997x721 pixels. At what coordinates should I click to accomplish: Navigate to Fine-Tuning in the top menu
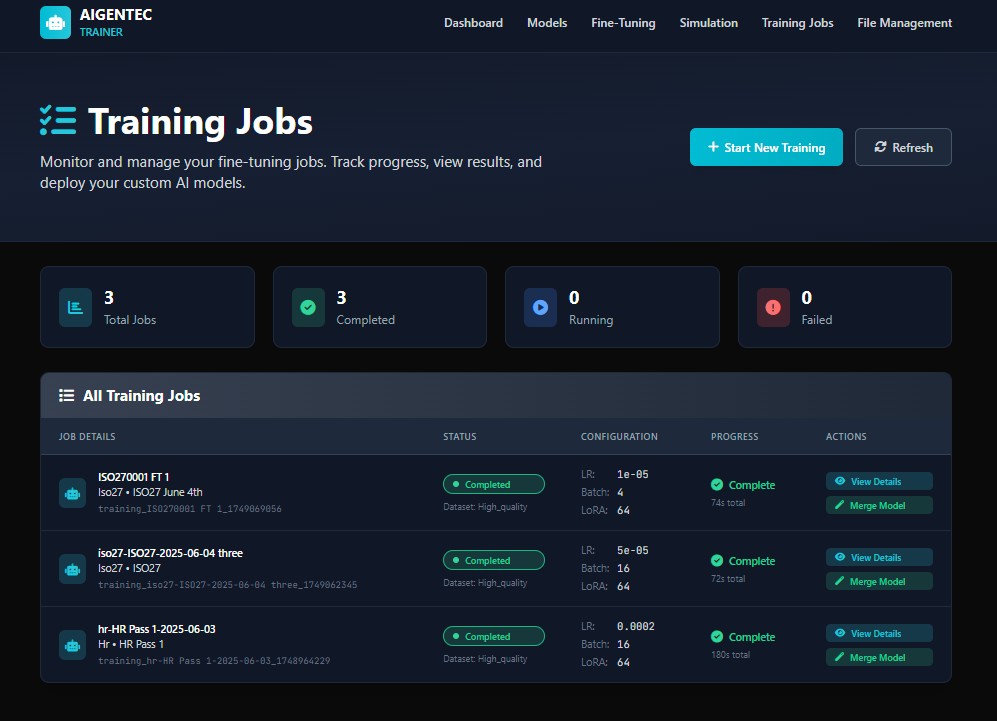tap(623, 22)
